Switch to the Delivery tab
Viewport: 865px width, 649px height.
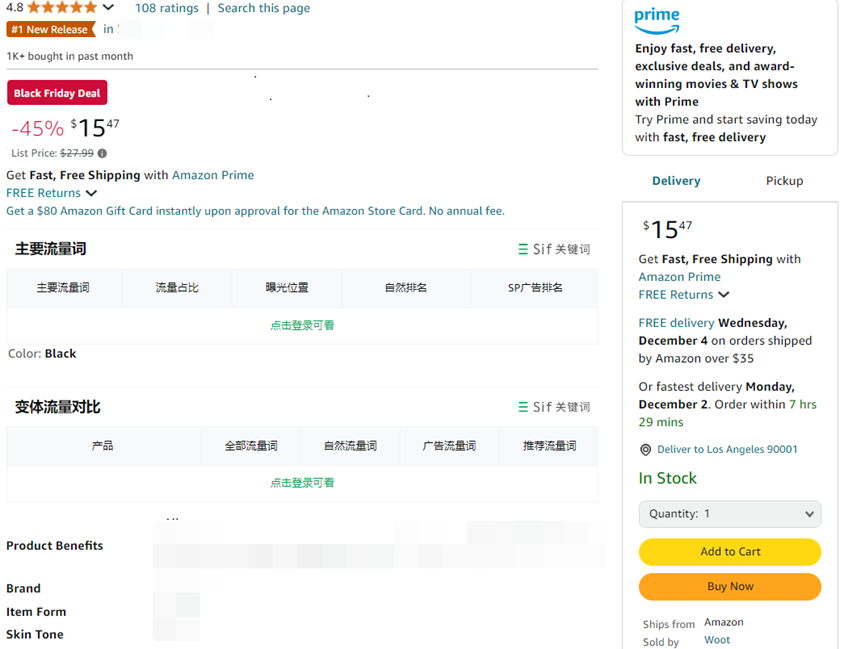click(676, 181)
